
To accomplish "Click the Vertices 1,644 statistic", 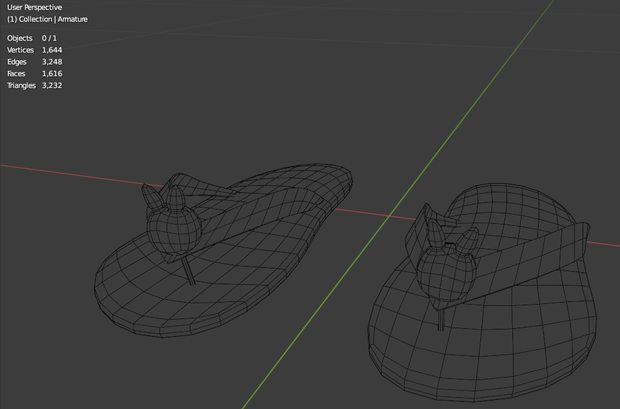I will [35, 50].
